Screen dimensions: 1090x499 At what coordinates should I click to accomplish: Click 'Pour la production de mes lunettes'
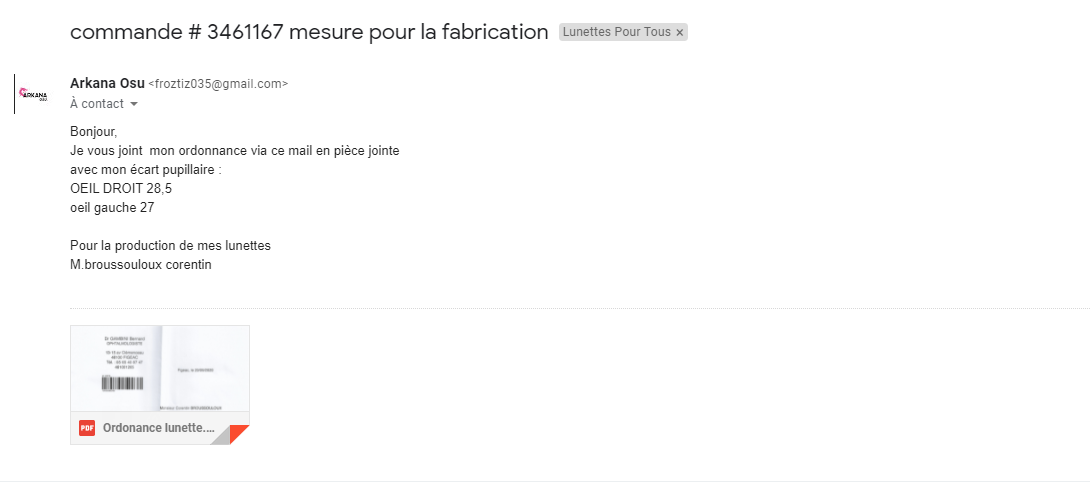[x=170, y=245]
